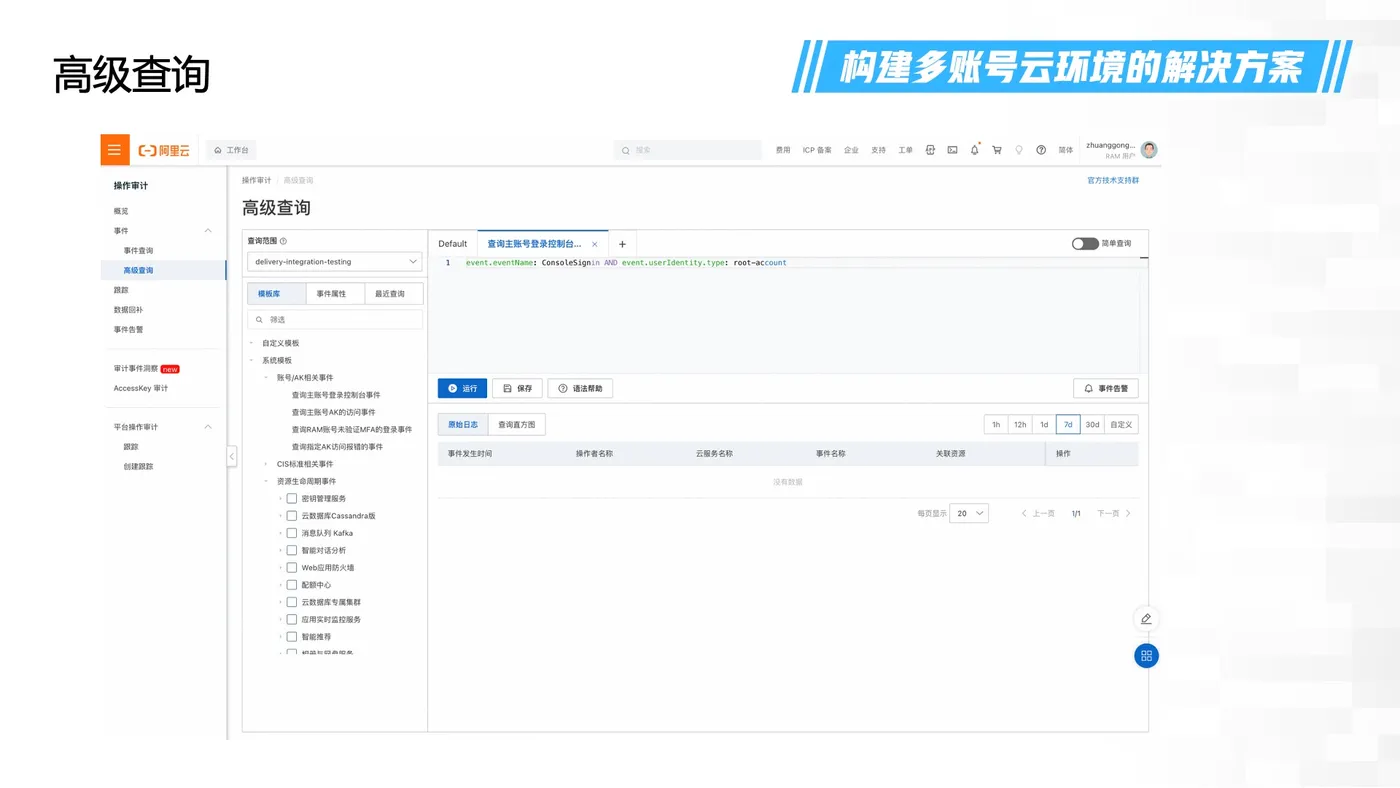Check the 云数据库专属集群 checkbox
Screen dimensions: 1400x788
tap(292, 602)
